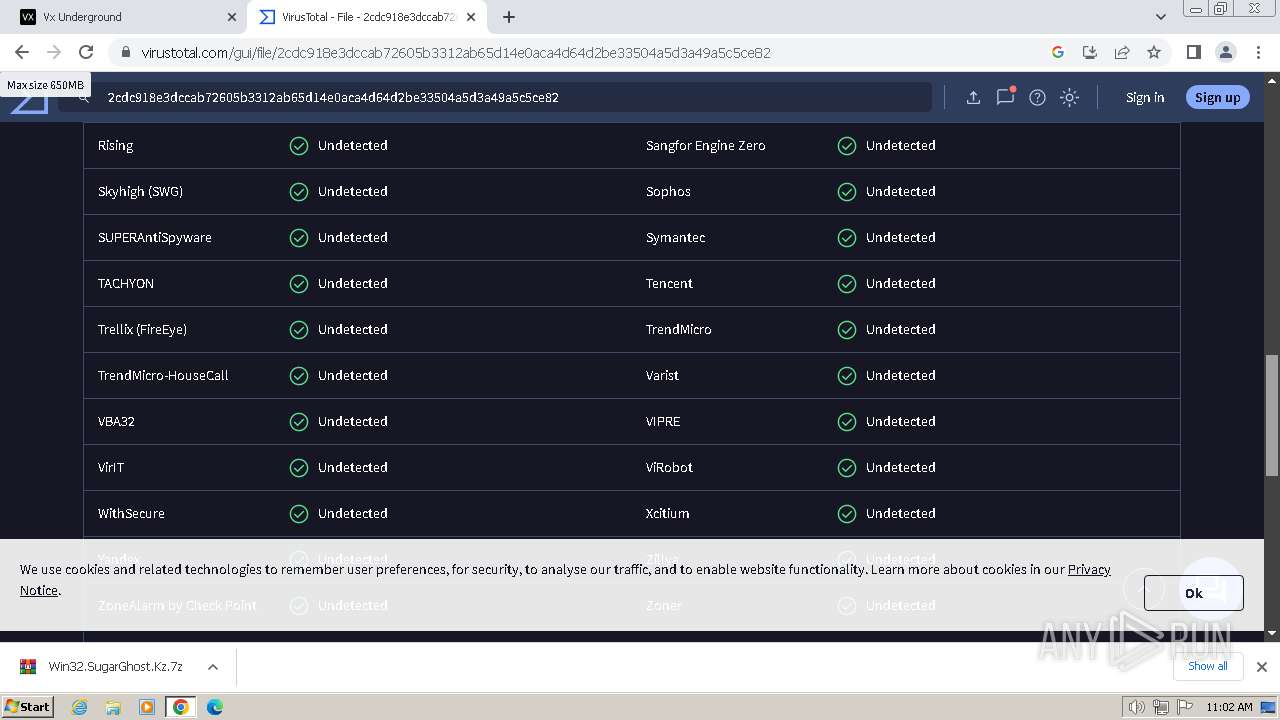Click the Undetected result text for VIPRE
This screenshot has height=720, width=1280.
pyautogui.click(x=901, y=421)
